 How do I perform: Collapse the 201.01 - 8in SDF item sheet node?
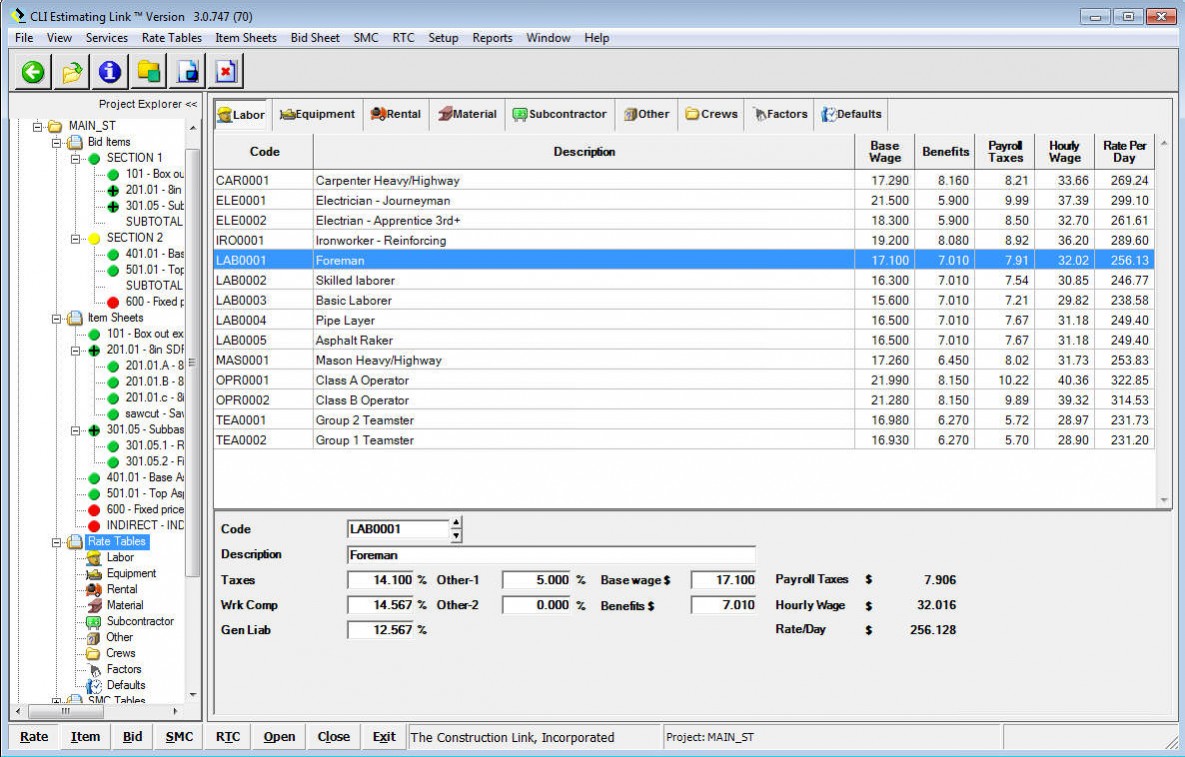click(76, 350)
